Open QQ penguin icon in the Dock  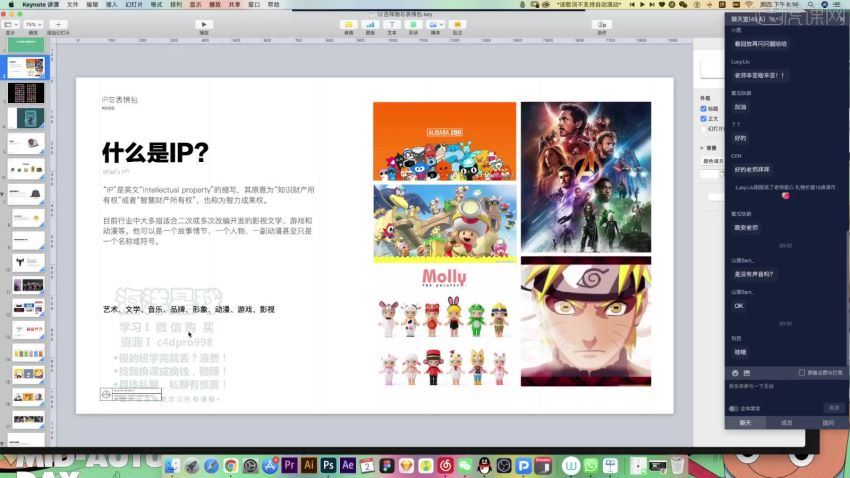click(484, 465)
